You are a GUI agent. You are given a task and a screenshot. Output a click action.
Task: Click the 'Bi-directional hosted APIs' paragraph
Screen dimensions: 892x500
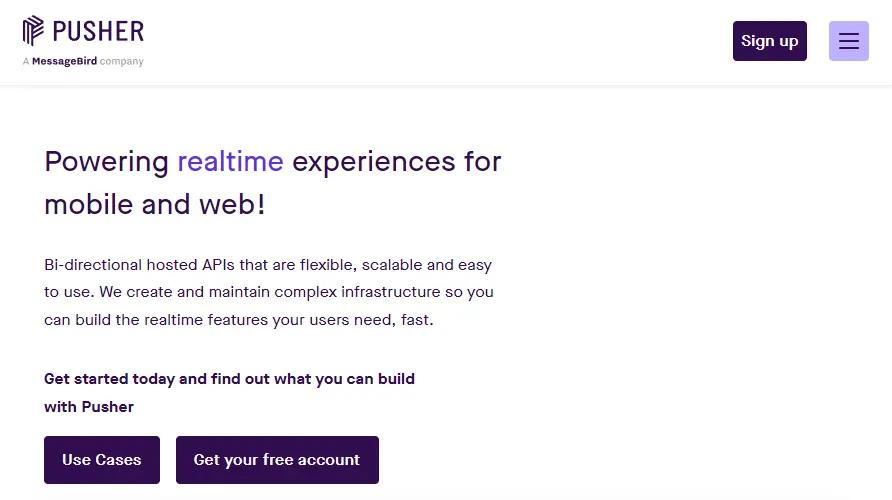click(269, 292)
